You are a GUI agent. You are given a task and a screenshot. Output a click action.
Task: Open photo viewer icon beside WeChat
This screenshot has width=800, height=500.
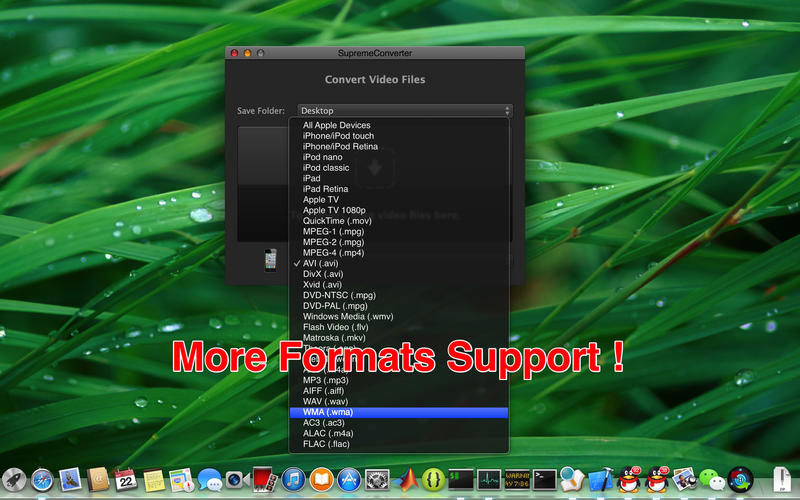click(684, 480)
